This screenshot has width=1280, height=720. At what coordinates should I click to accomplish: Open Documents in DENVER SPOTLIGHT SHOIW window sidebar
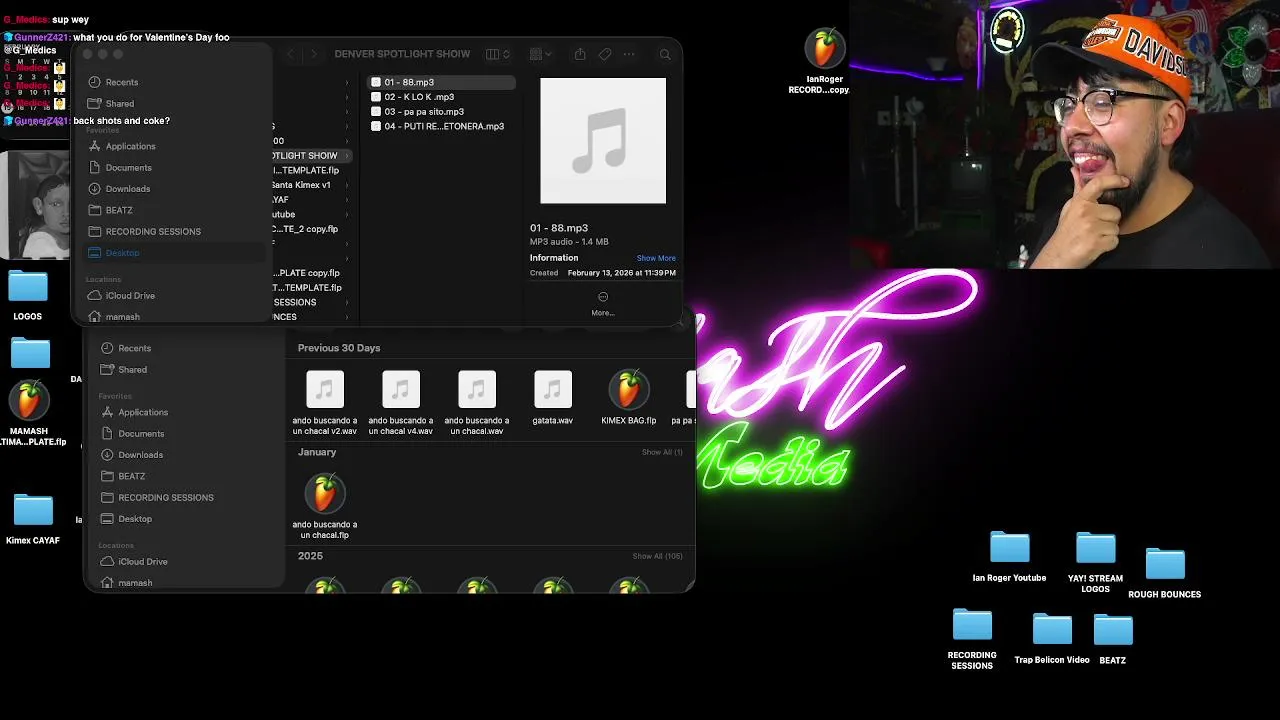coord(119,167)
